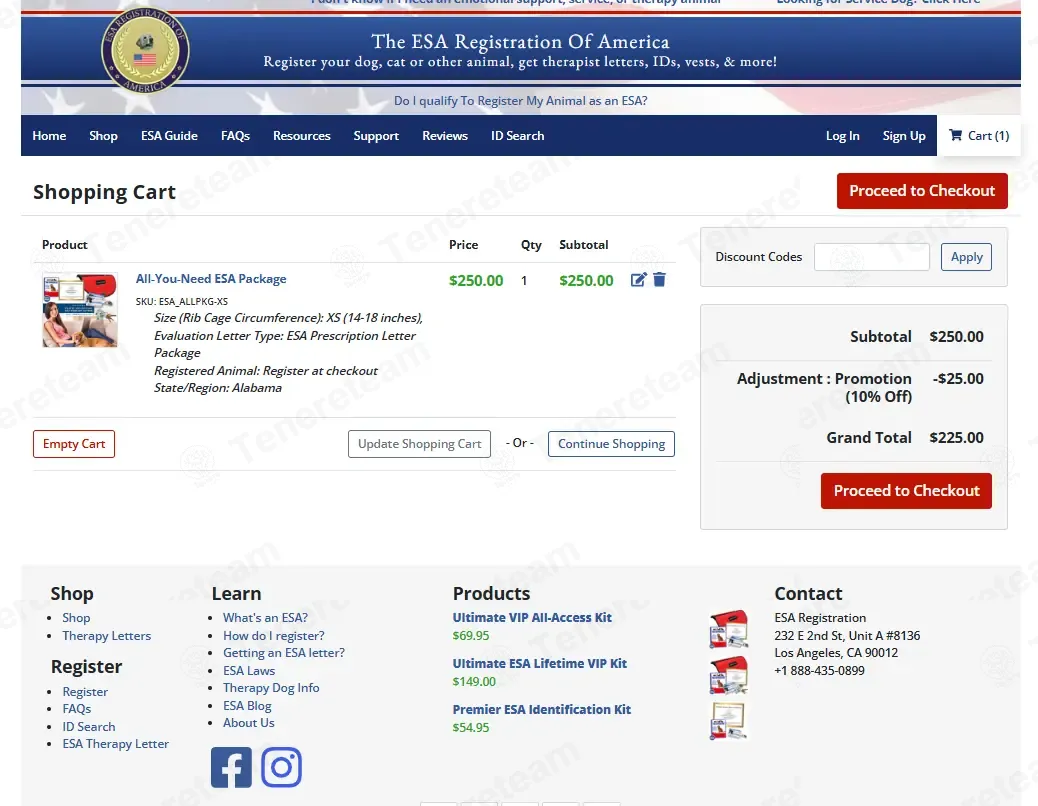
Task: Click the ESA Registration of America seal logo
Action: (x=145, y=51)
